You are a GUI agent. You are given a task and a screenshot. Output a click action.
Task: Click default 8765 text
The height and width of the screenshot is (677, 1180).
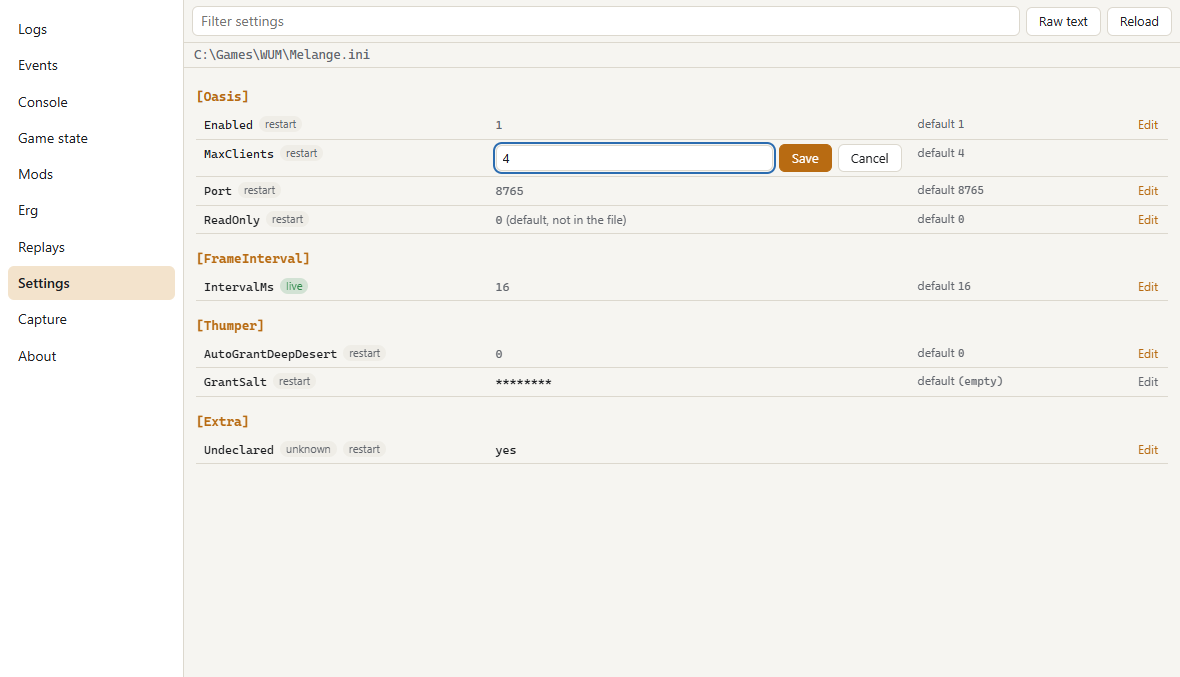[x=950, y=190]
